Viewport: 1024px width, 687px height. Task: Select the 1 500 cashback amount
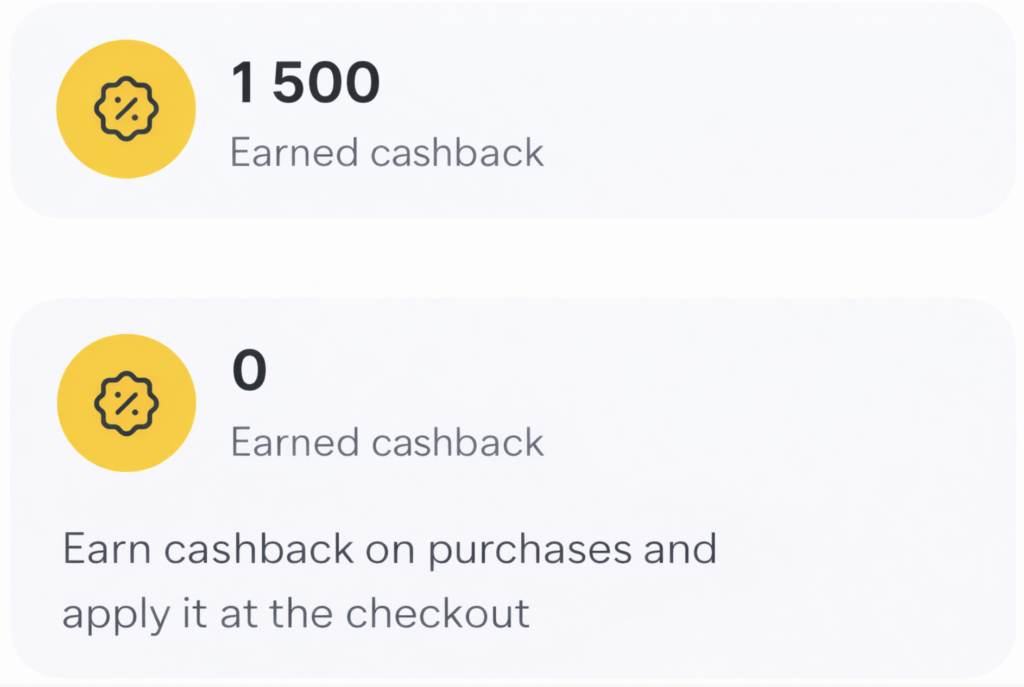point(305,82)
